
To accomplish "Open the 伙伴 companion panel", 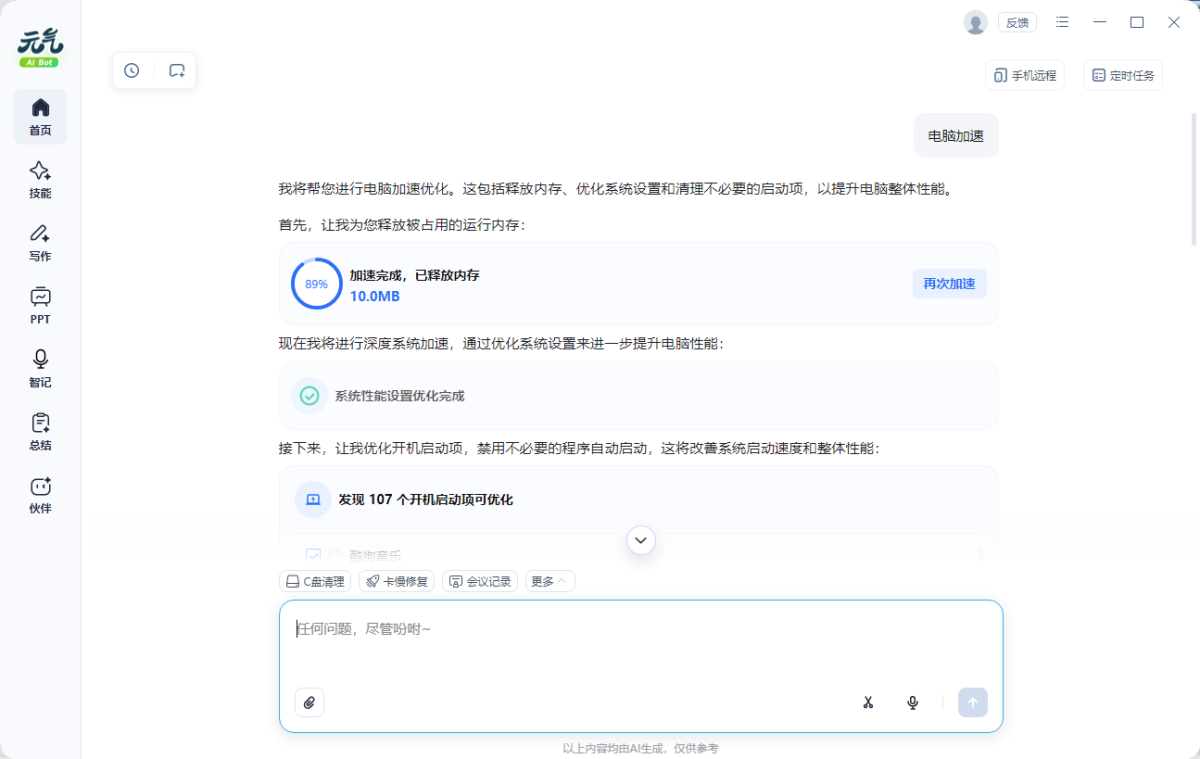I will click(x=40, y=494).
